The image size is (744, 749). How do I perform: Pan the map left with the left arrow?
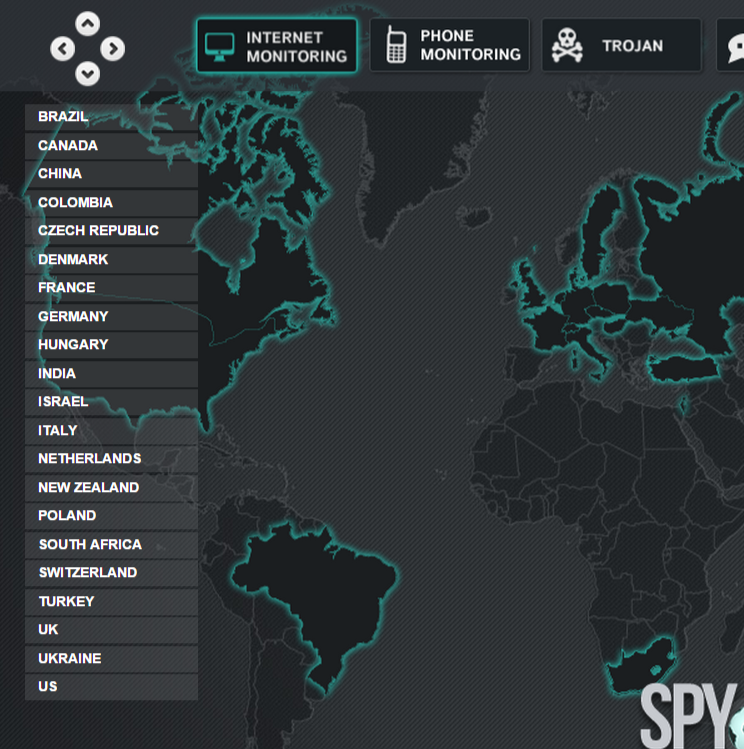click(x=63, y=48)
